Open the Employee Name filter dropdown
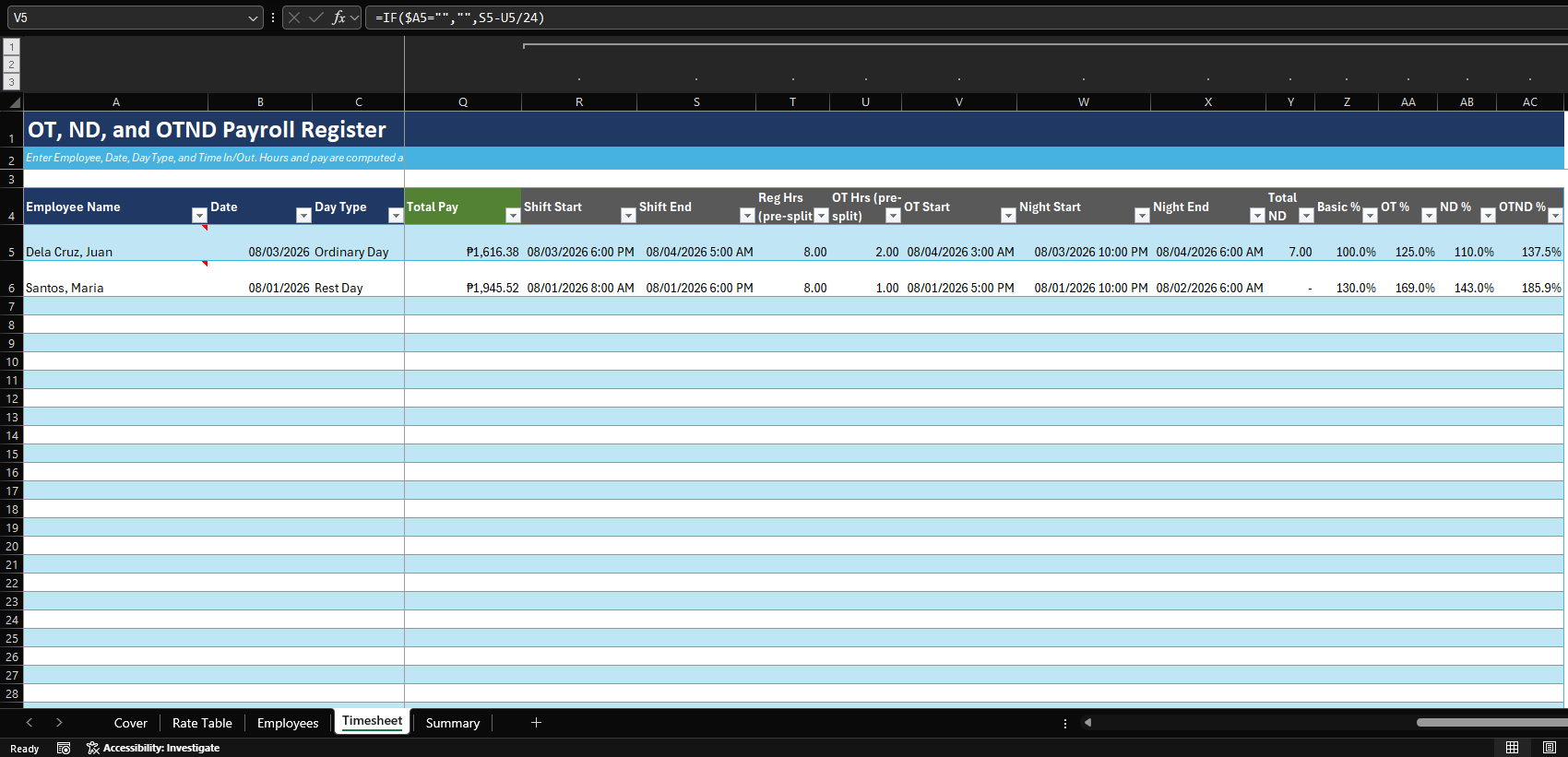This screenshot has height=757, width=1568. 199,216
